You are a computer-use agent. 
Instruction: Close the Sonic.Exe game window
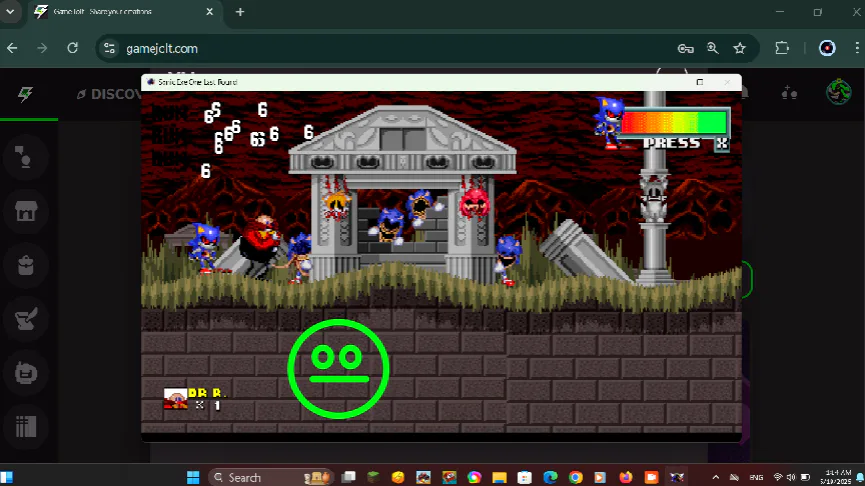click(x=727, y=82)
